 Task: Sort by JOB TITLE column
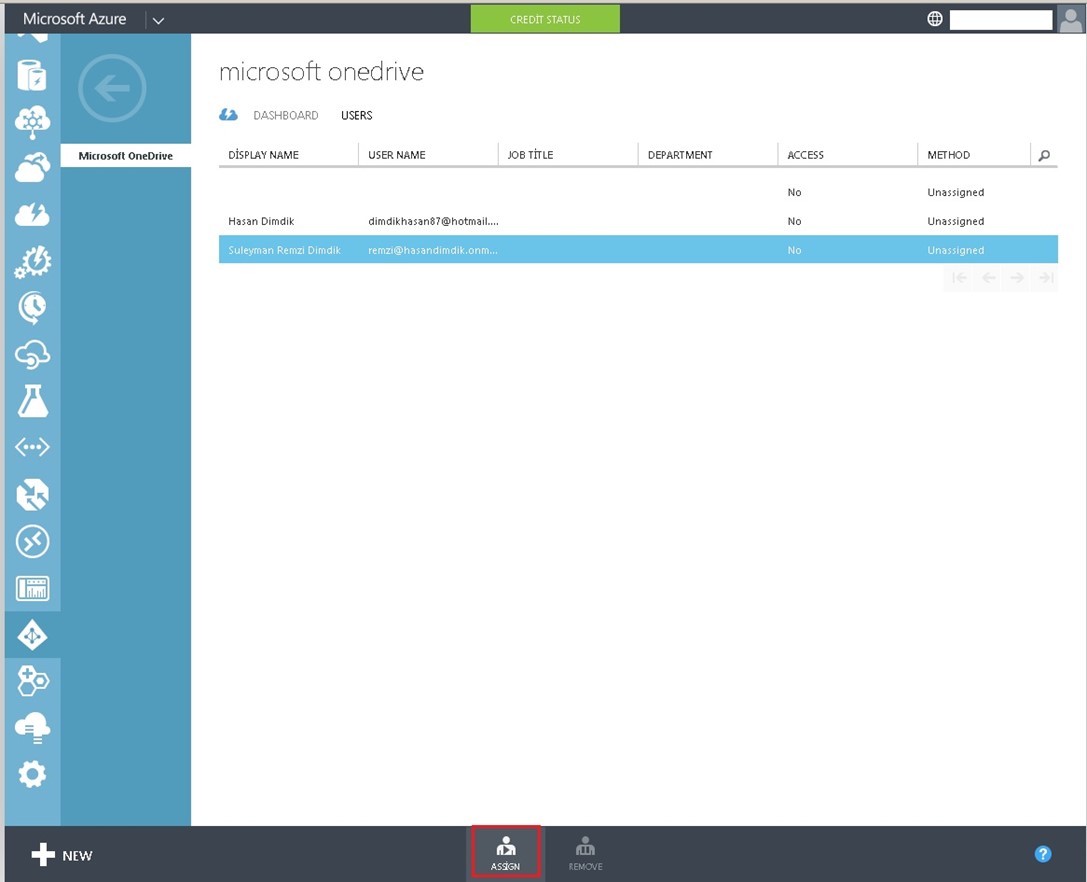pyautogui.click(x=530, y=155)
